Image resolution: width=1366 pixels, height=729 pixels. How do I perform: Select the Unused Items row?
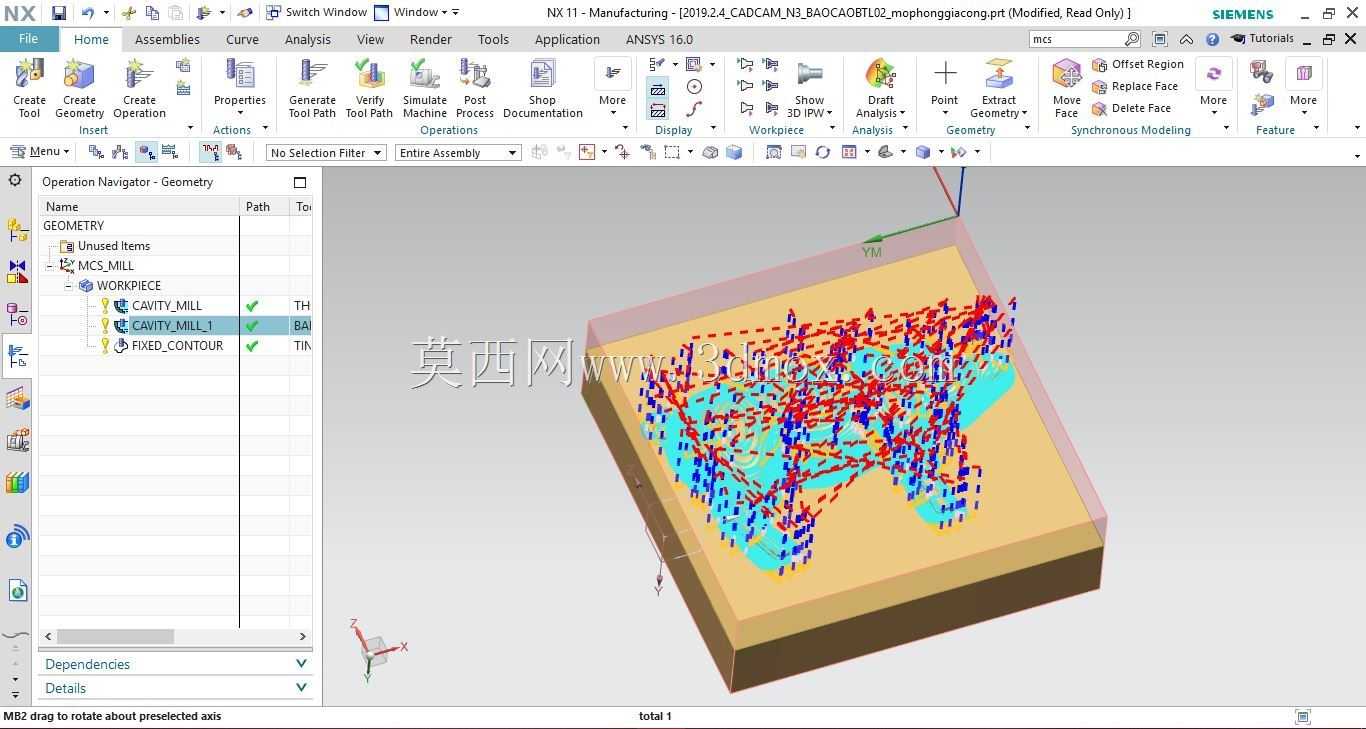click(x=113, y=246)
